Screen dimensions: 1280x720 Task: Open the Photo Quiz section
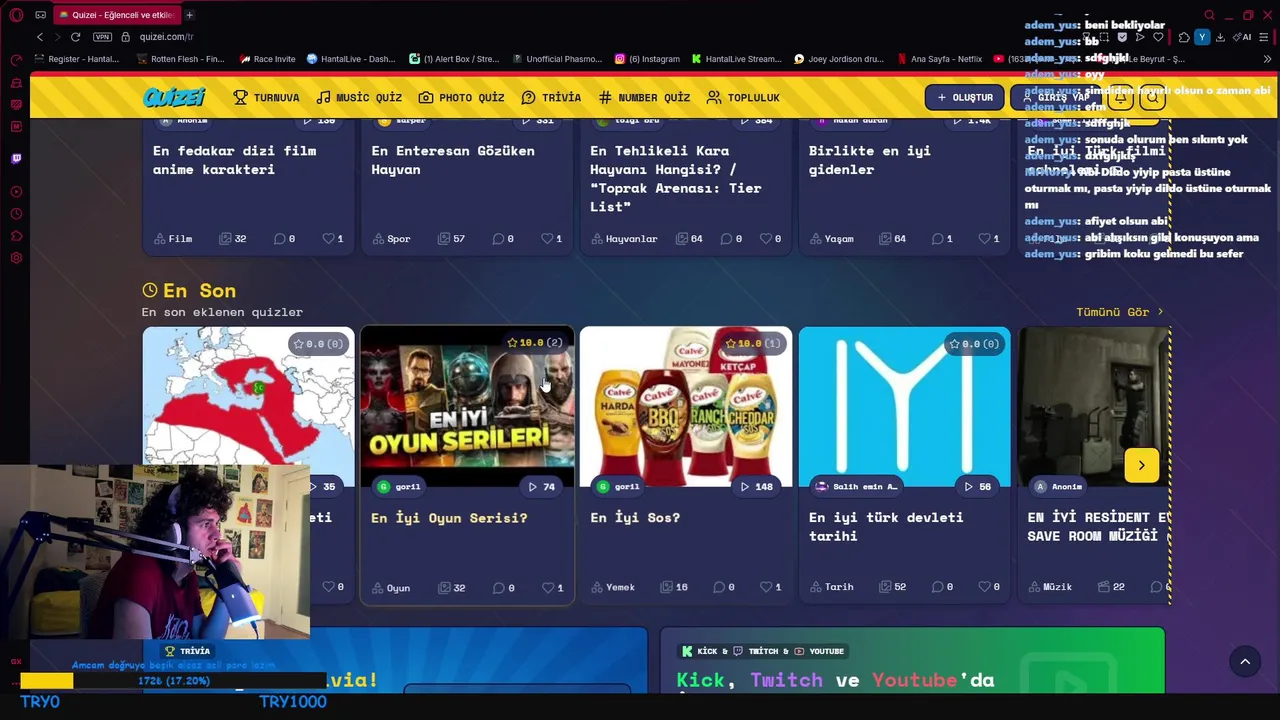click(461, 97)
